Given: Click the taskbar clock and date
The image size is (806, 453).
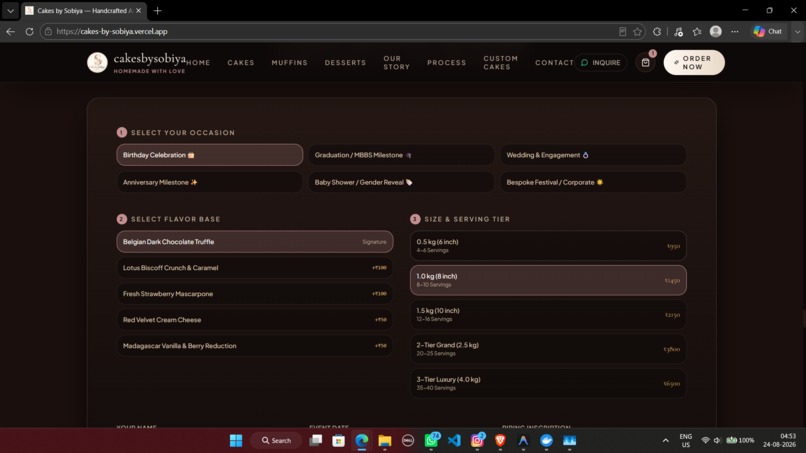Looking at the screenshot, I should (779, 441).
